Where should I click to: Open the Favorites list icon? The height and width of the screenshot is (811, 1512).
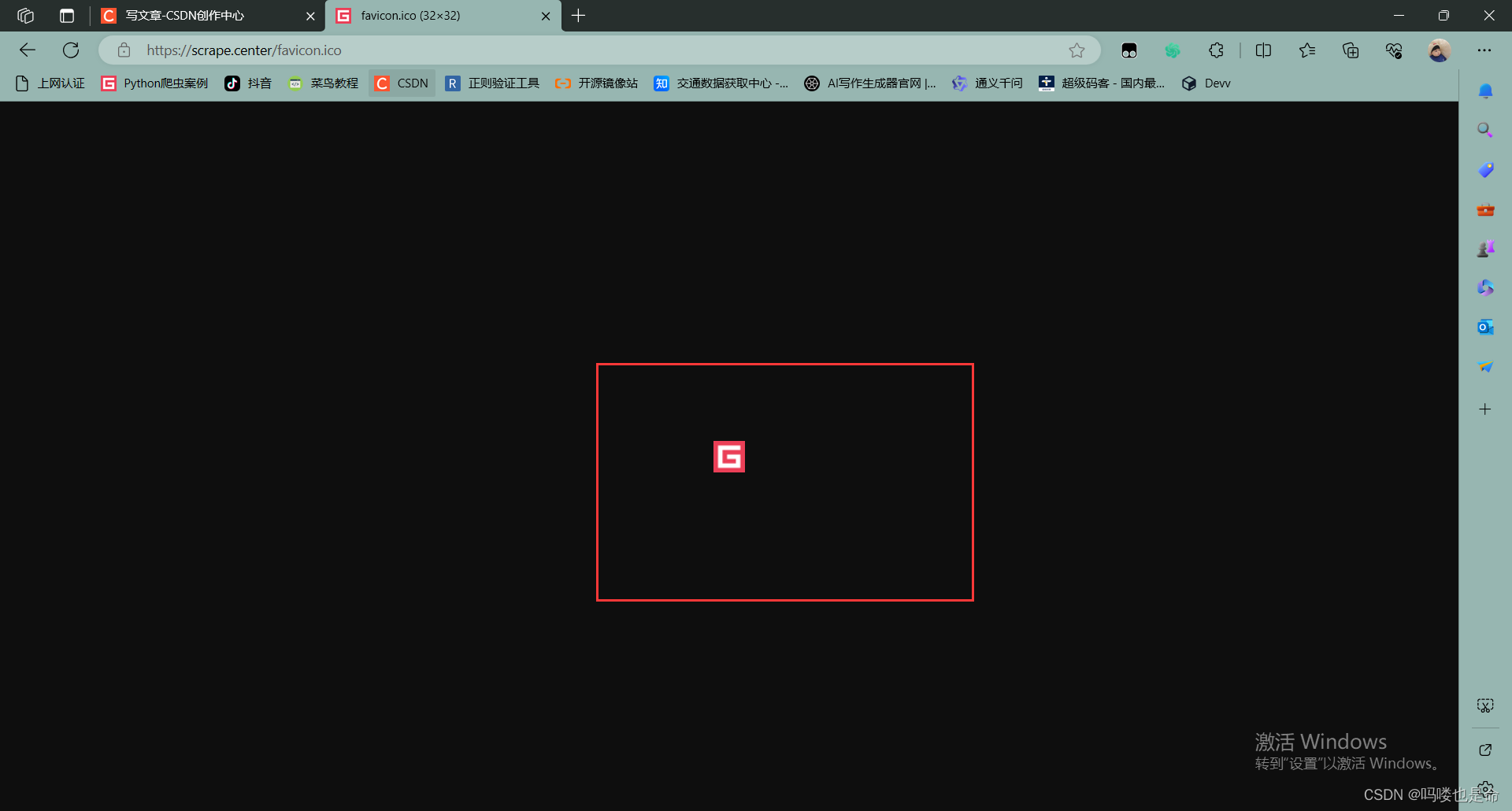coord(1307,50)
